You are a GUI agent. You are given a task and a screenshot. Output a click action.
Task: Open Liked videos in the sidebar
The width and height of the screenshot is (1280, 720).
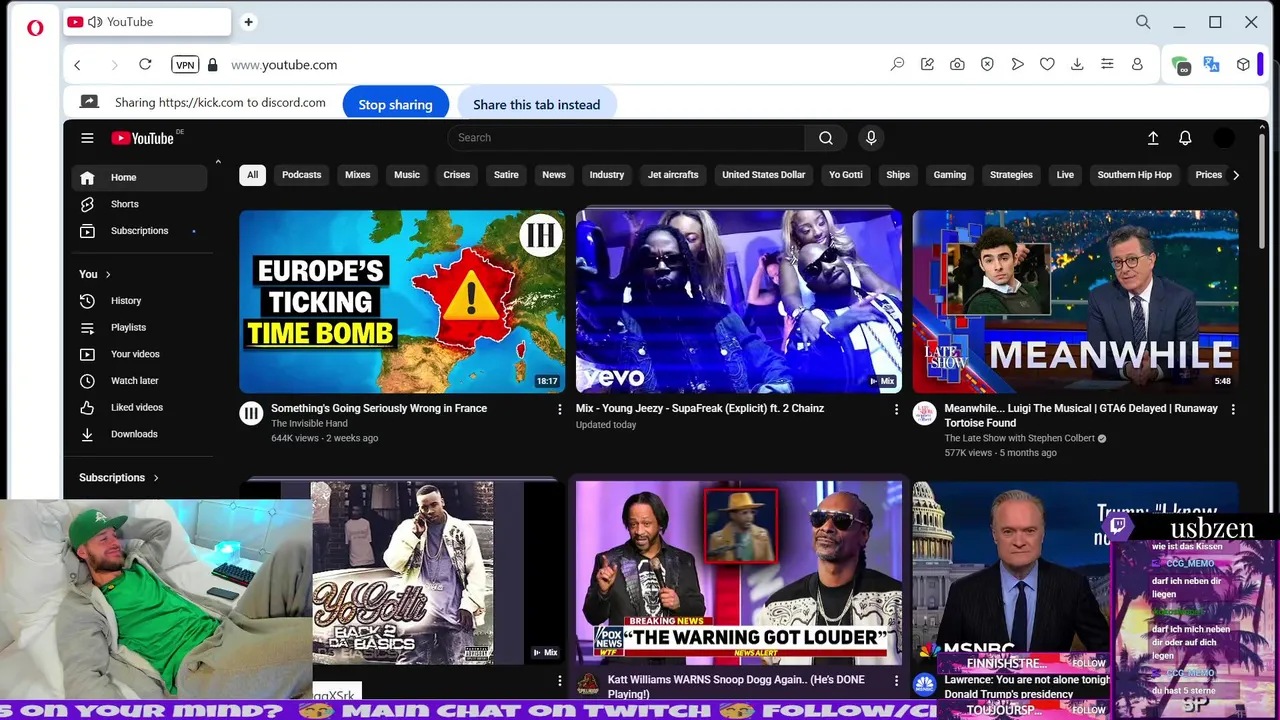(x=139, y=407)
